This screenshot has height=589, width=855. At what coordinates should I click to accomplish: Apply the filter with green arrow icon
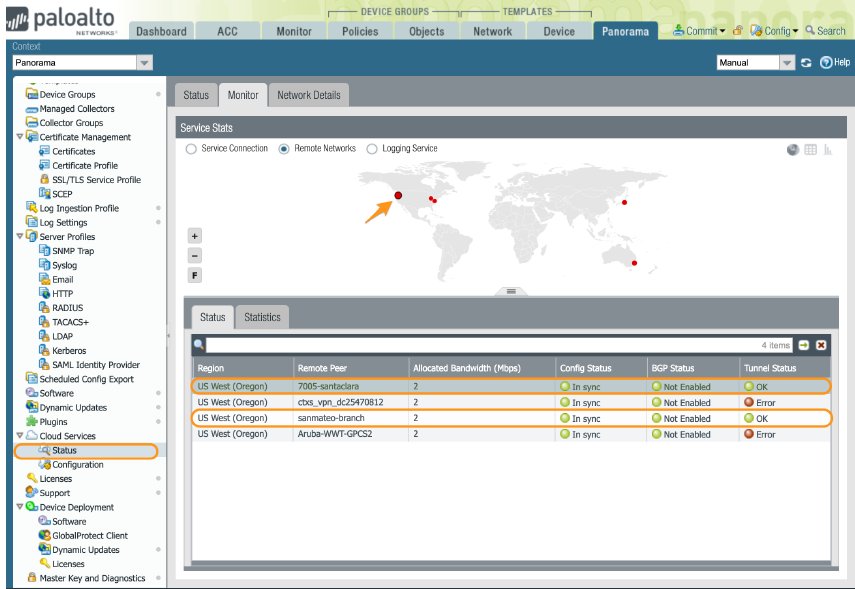[804, 345]
